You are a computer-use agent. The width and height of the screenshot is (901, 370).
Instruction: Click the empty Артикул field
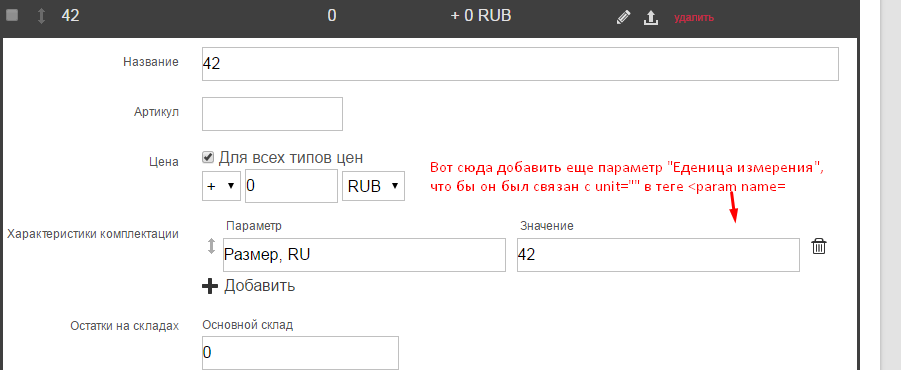(x=272, y=114)
